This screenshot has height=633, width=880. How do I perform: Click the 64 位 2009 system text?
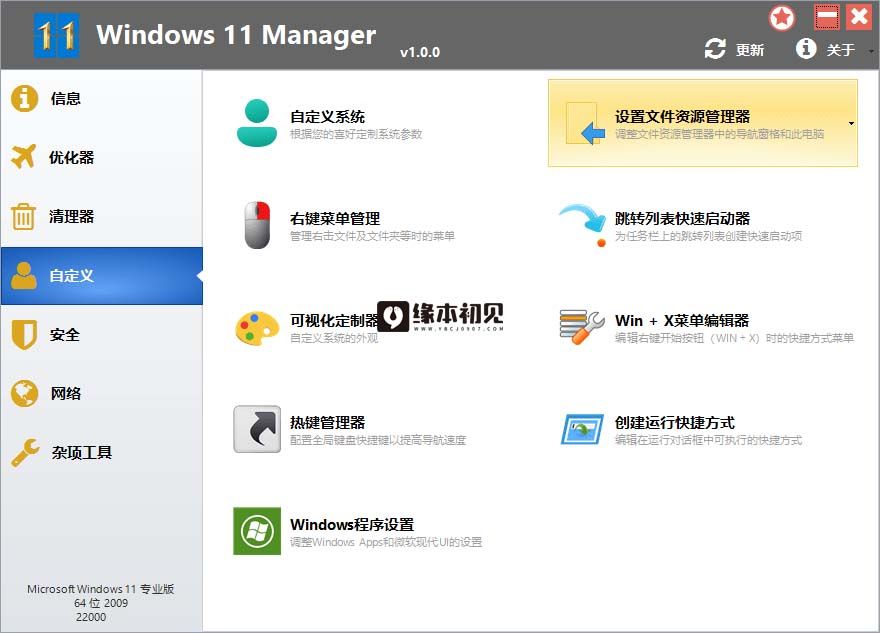pos(101,603)
